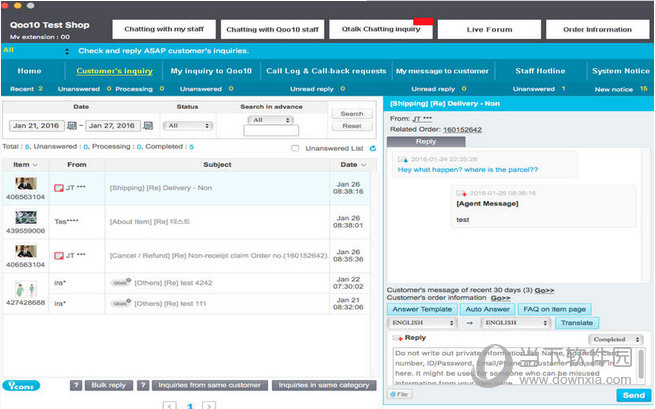The image size is (656, 409).
Task: Open the Staff Hotline tab
Action: point(538,71)
